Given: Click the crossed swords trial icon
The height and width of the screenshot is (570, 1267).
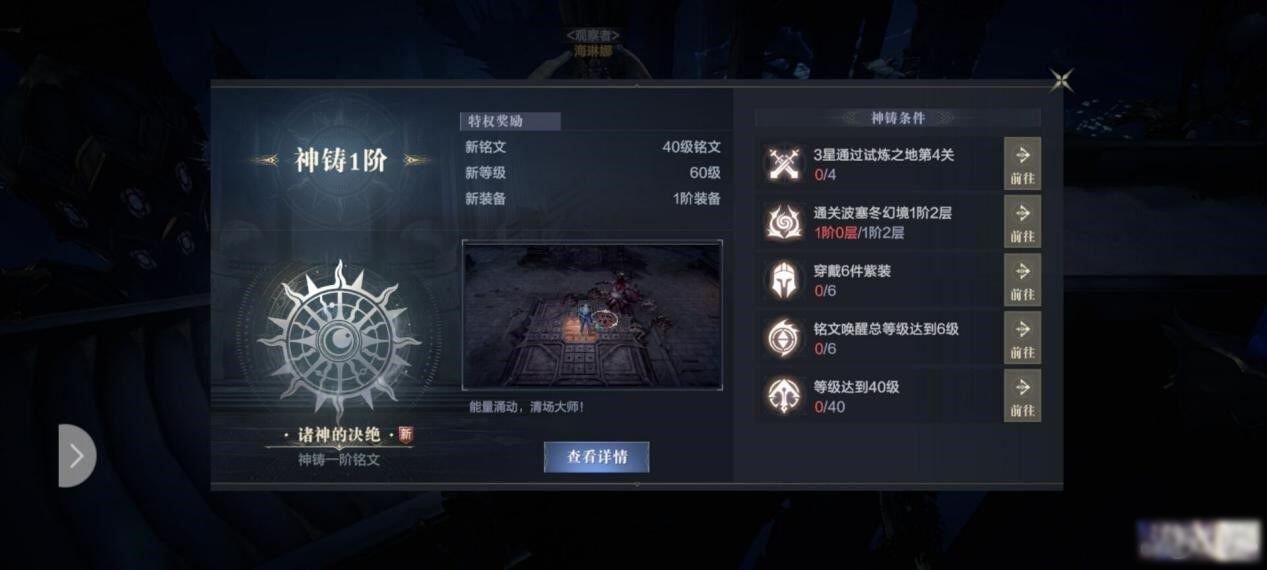Looking at the screenshot, I should [781, 163].
